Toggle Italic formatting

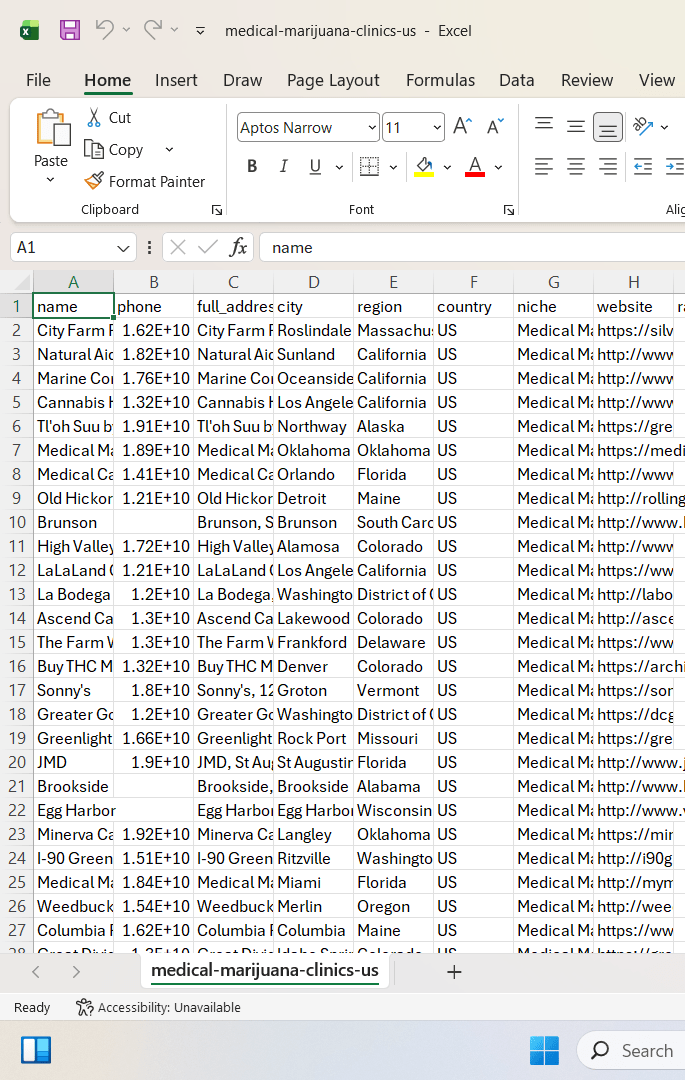(x=284, y=167)
